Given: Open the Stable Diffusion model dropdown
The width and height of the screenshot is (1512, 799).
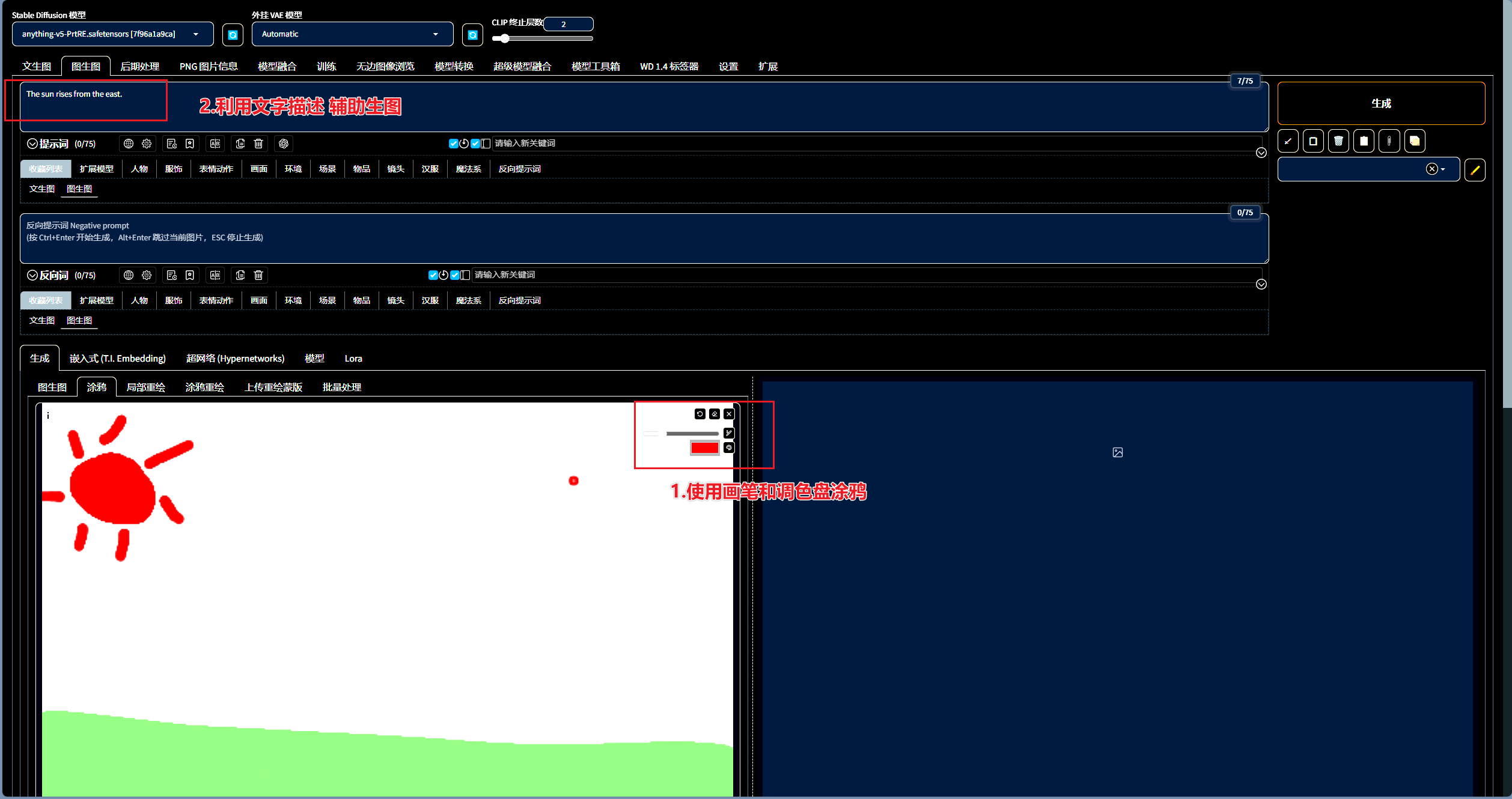Looking at the screenshot, I should click(x=112, y=34).
